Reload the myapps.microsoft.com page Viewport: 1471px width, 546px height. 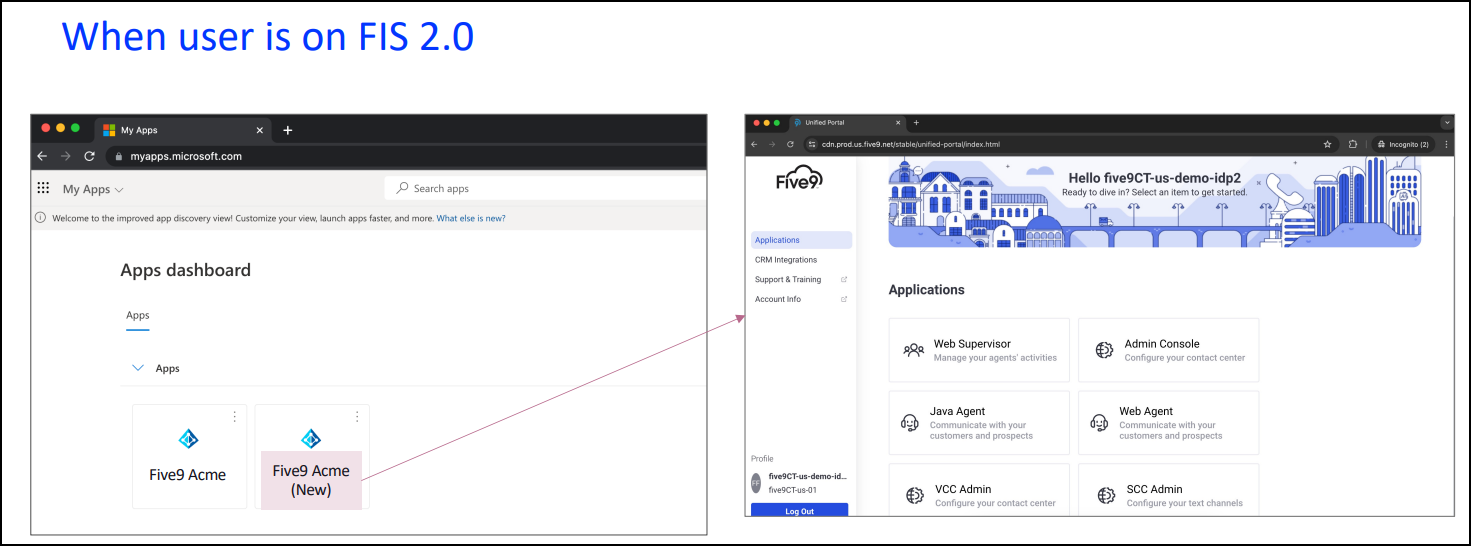pyautogui.click(x=89, y=156)
